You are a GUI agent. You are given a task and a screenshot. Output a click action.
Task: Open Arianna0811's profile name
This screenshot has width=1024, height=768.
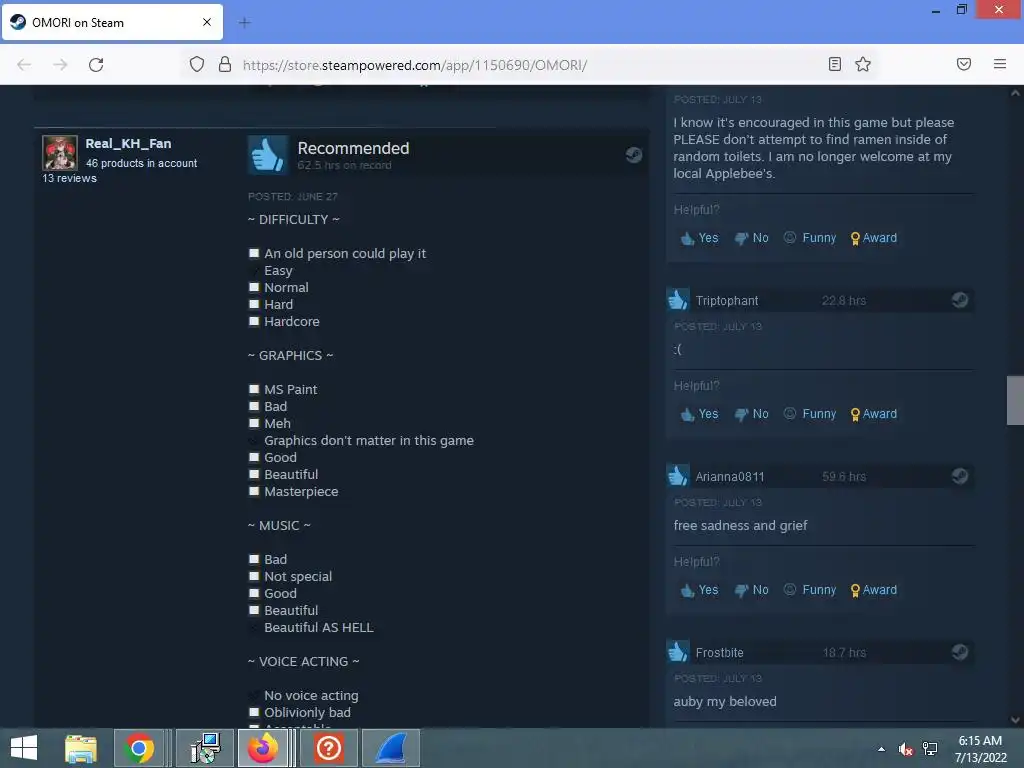tap(729, 477)
